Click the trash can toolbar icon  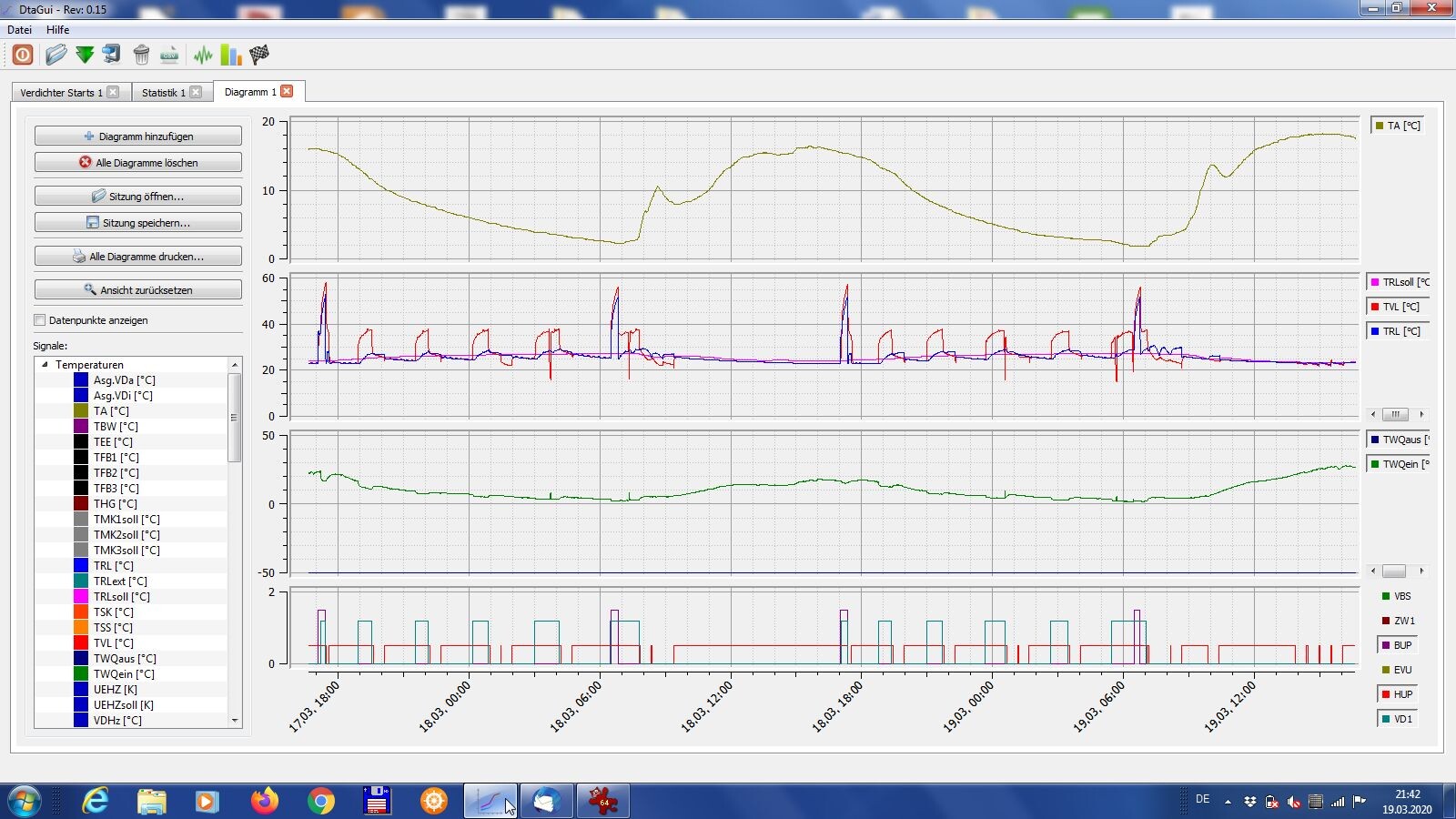click(x=141, y=55)
